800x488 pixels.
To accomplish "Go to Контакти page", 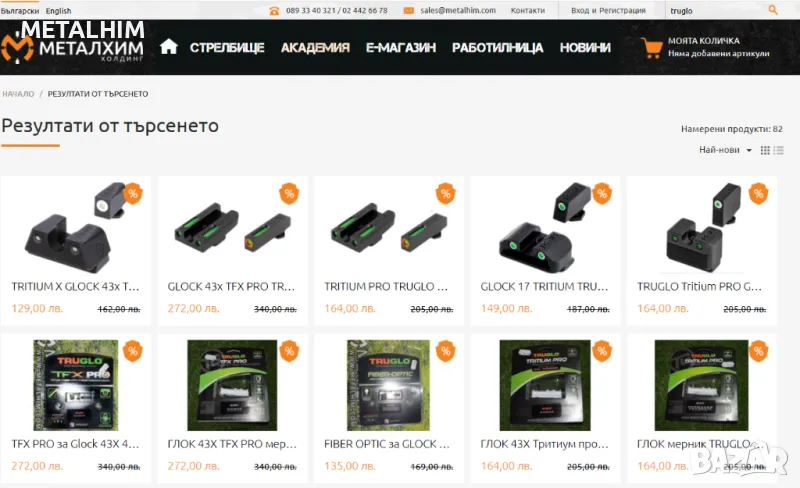I will point(528,10).
